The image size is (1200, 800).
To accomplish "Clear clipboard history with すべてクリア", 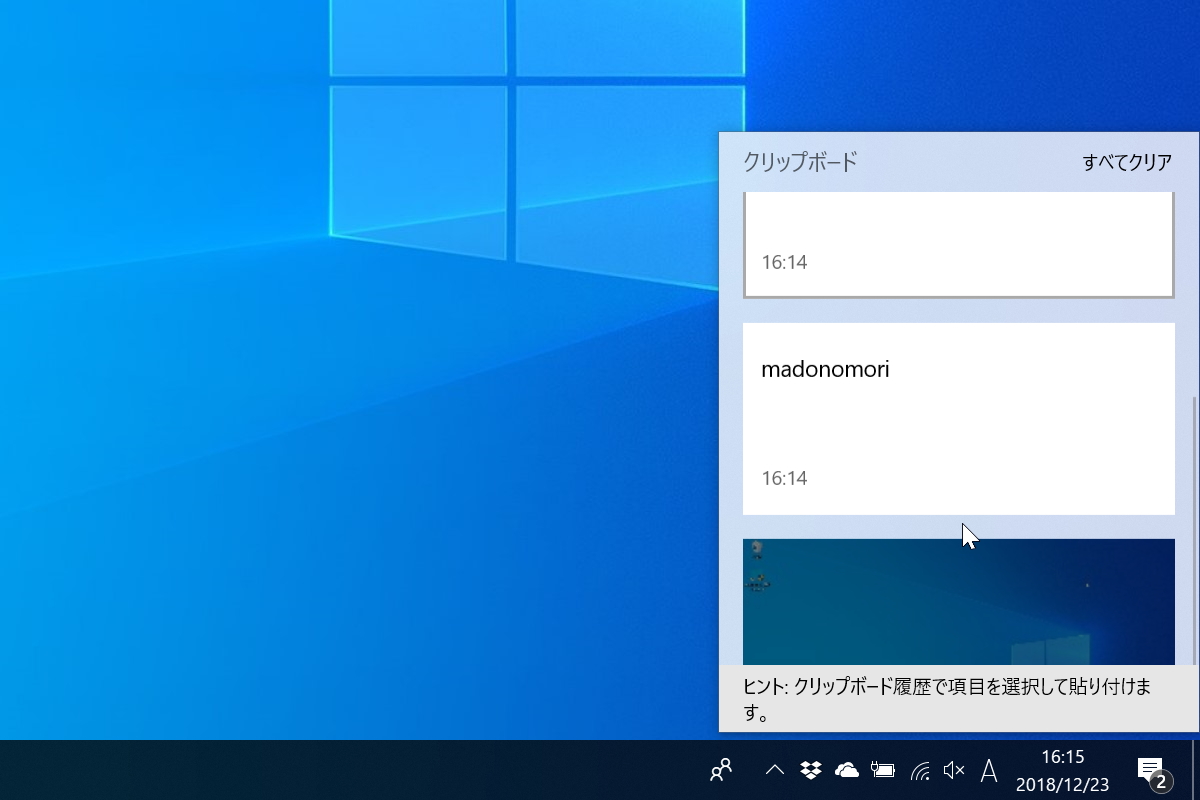I will tap(1128, 162).
